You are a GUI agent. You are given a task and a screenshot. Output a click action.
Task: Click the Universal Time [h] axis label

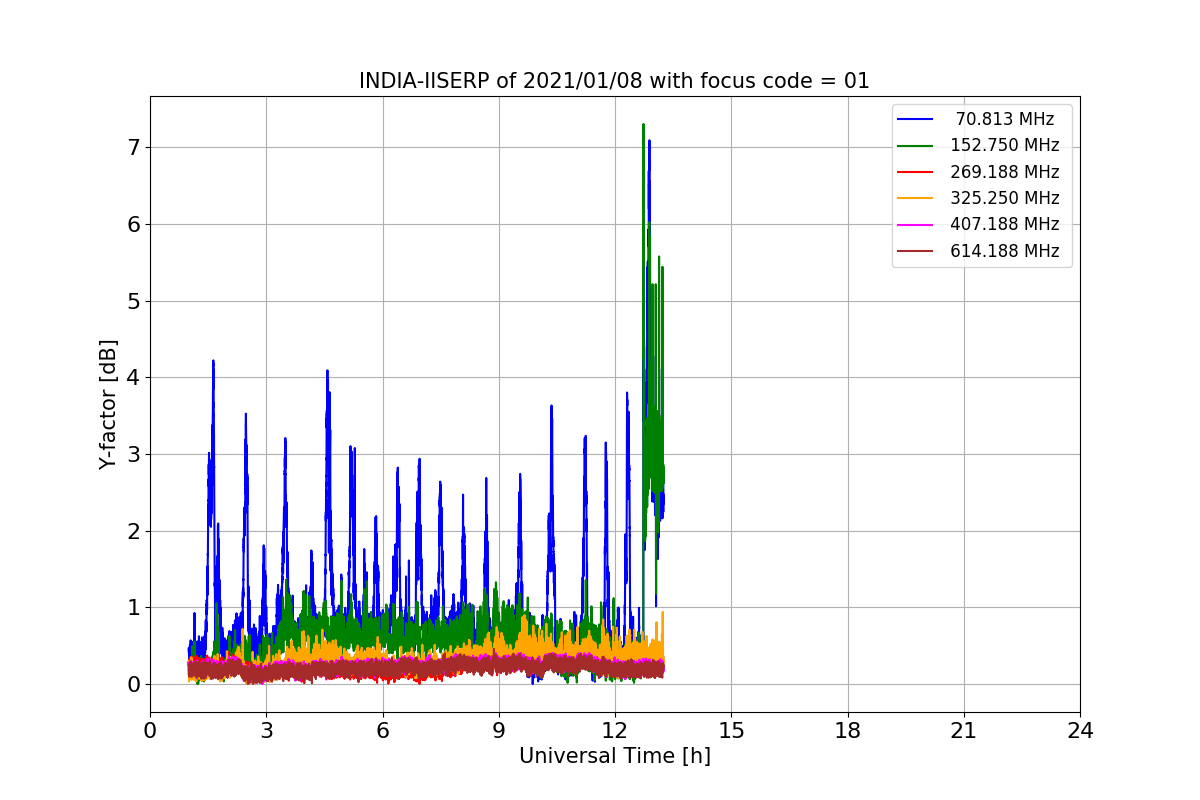click(x=614, y=757)
